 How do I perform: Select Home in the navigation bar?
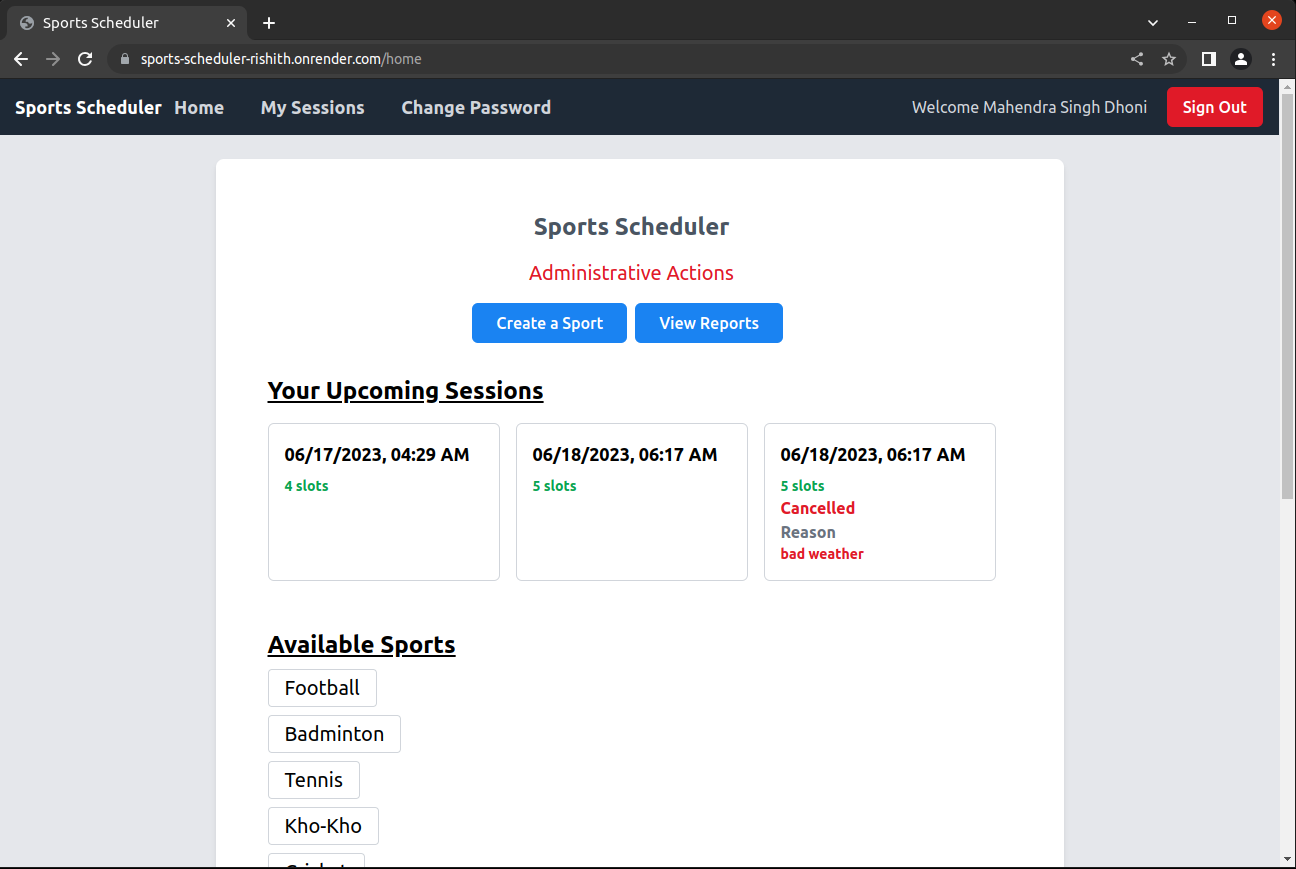tap(198, 107)
